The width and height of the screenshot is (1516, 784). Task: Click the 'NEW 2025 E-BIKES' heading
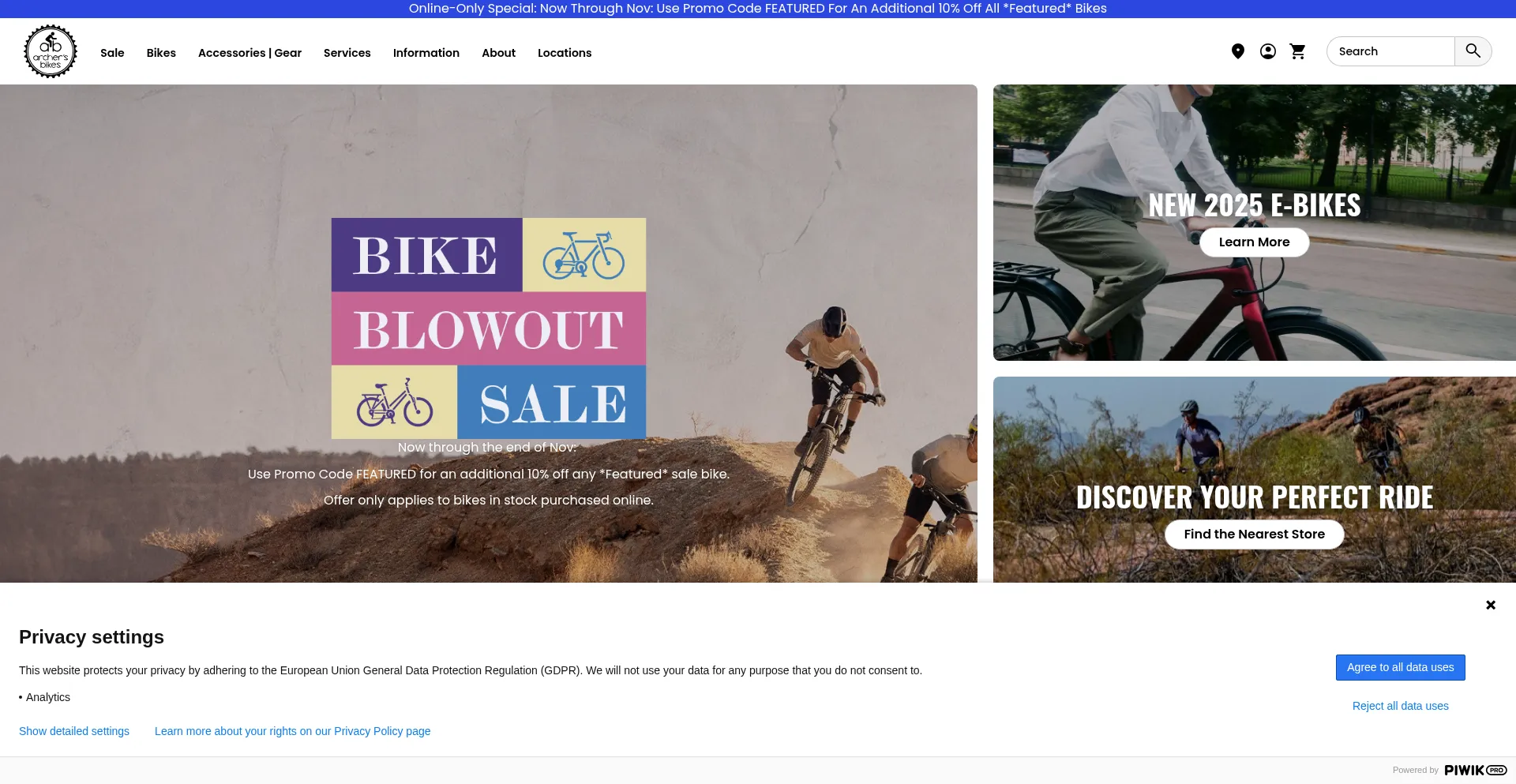(1255, 205)
